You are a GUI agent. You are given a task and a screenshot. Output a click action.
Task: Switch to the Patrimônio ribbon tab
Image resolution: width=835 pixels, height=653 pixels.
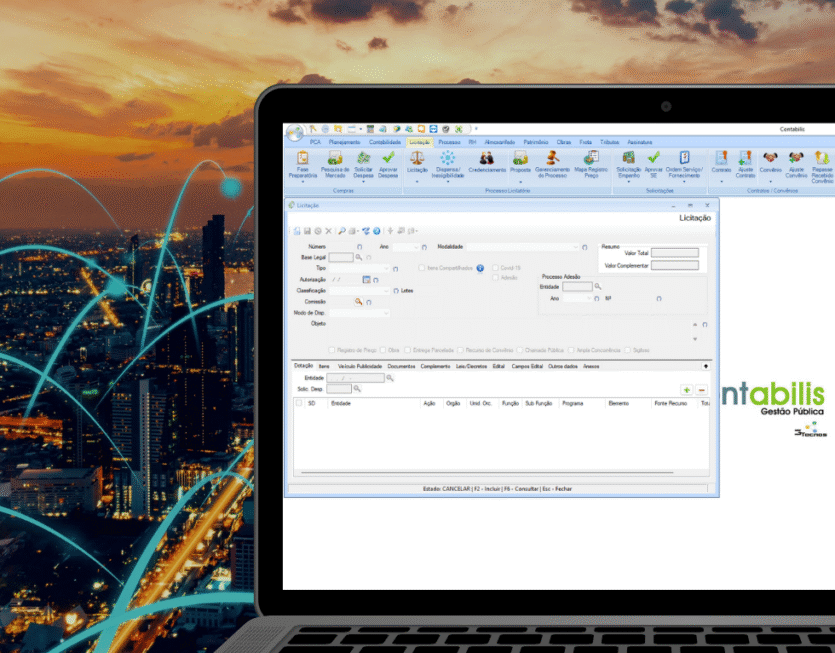pos(535,142)
